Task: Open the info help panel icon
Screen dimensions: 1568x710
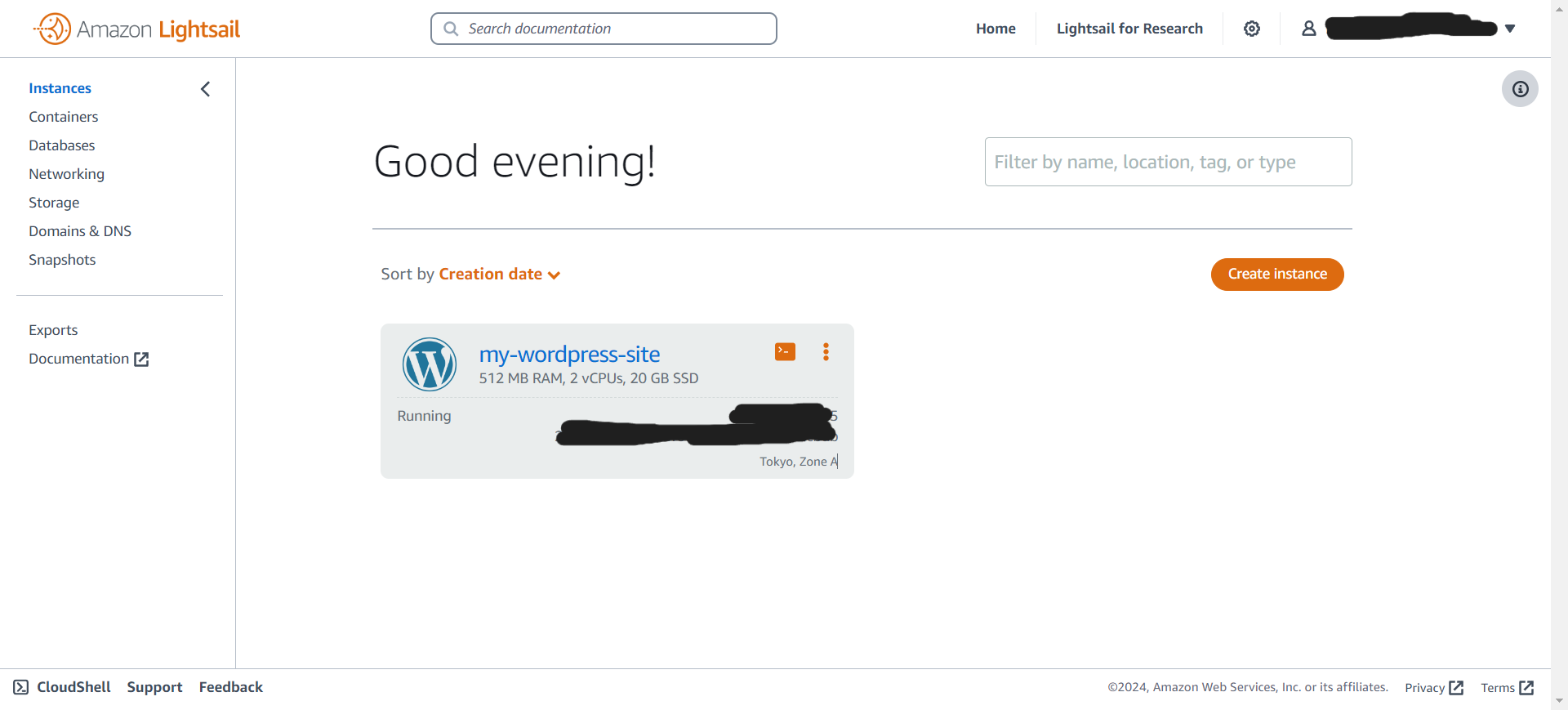Action: click(1520, 89)
